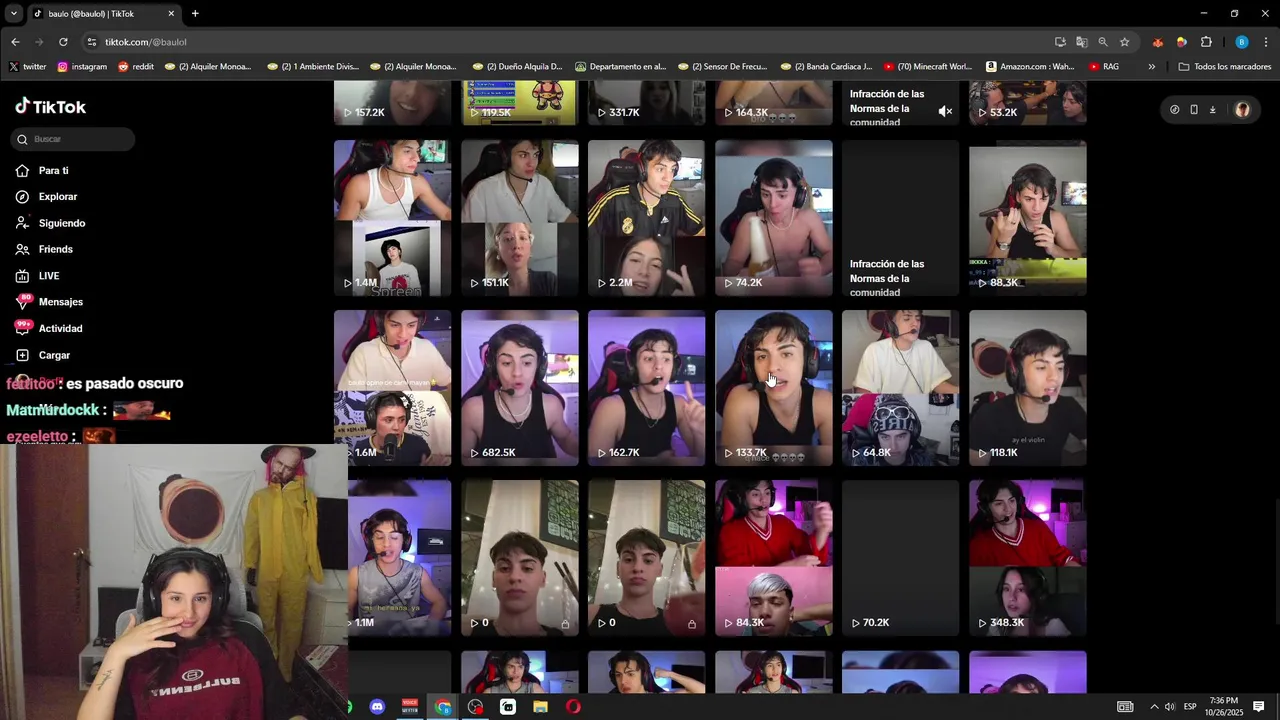This screenshot has width=1280, height=720.
Task: Open the video with 348.3K views
Action: click(1027, 558)
